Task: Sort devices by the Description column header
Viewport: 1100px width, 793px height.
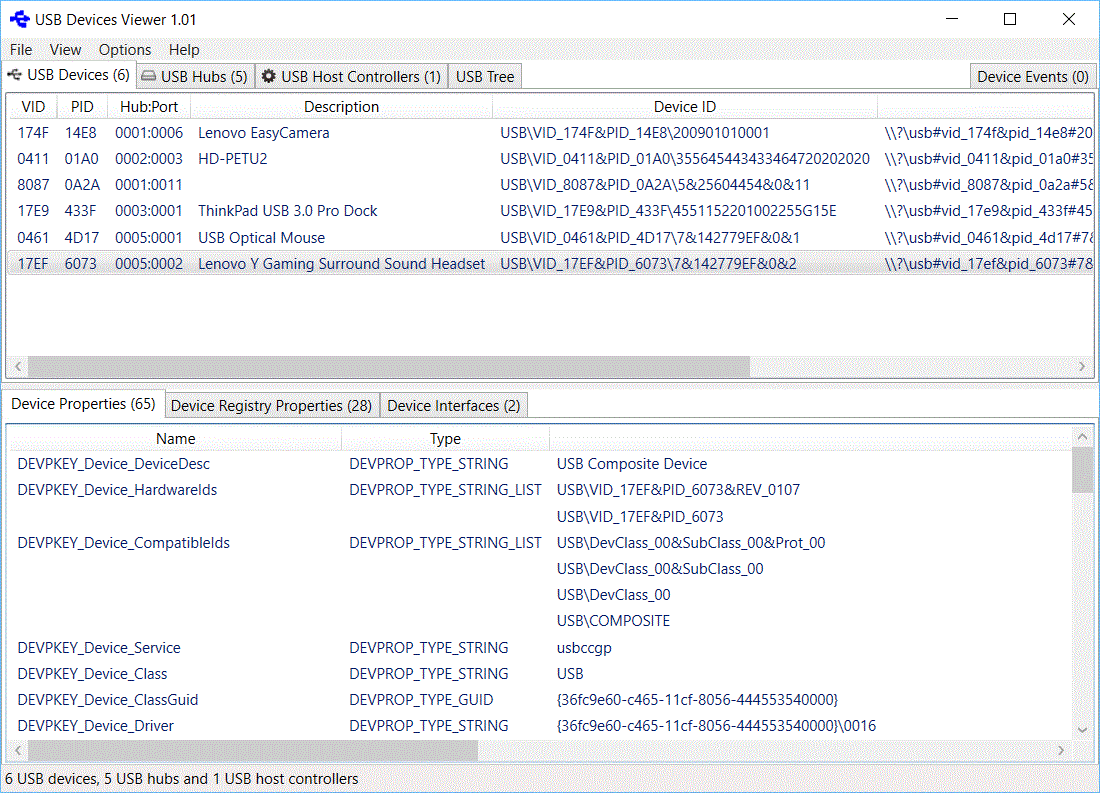Action: tap(339, 106)
